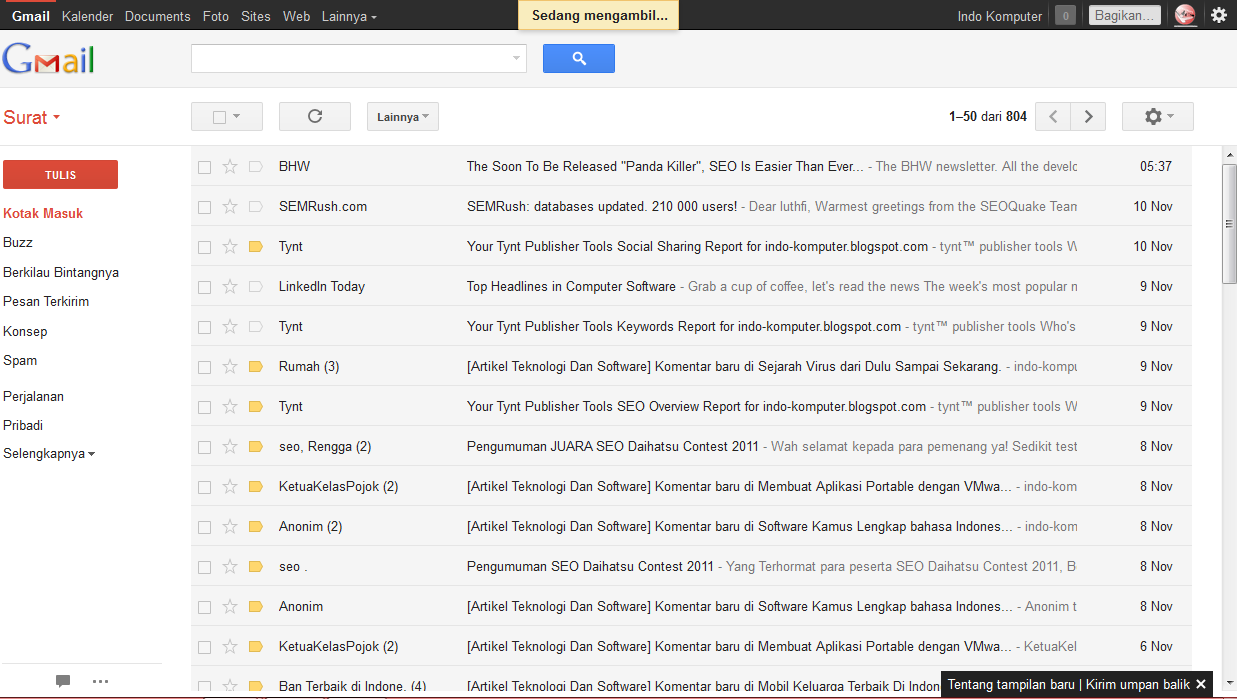Open the chat bubble icon at bottom left
Viewport: 1237px width, 699px height.
pyautogui.click(x=63, y=681)
